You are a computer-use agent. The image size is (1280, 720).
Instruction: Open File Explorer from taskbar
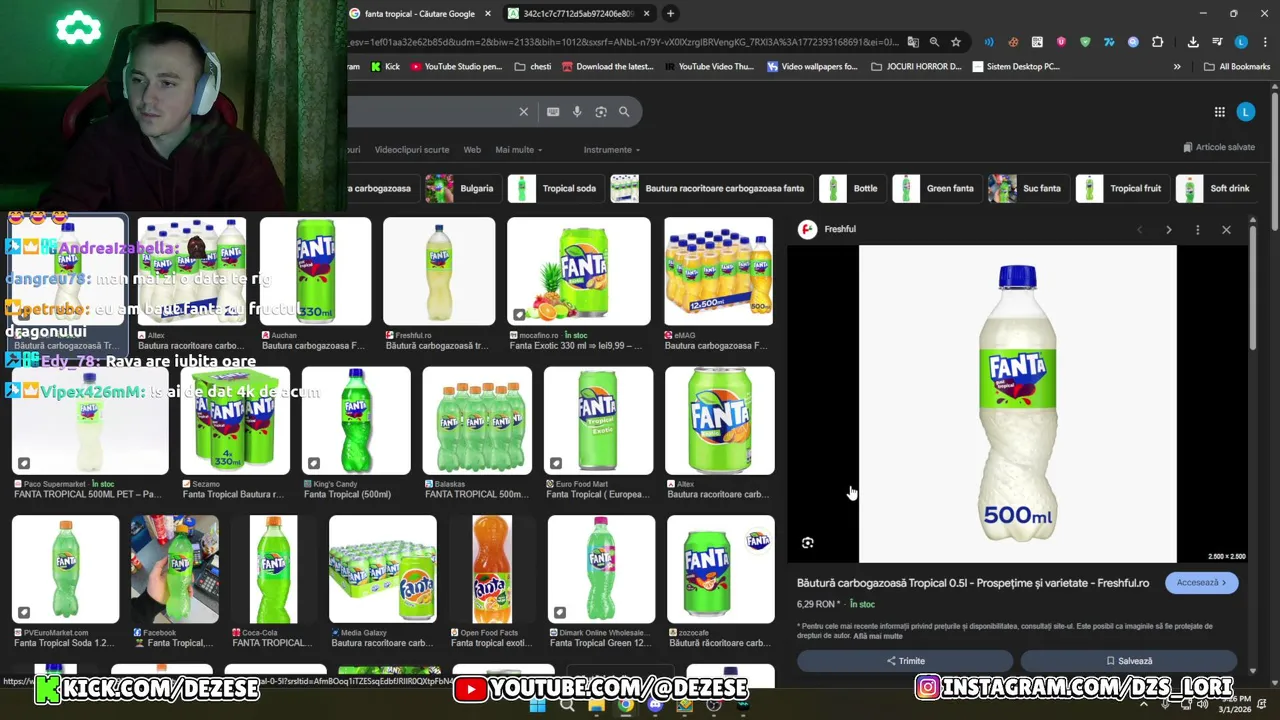(x=596, y=705)
